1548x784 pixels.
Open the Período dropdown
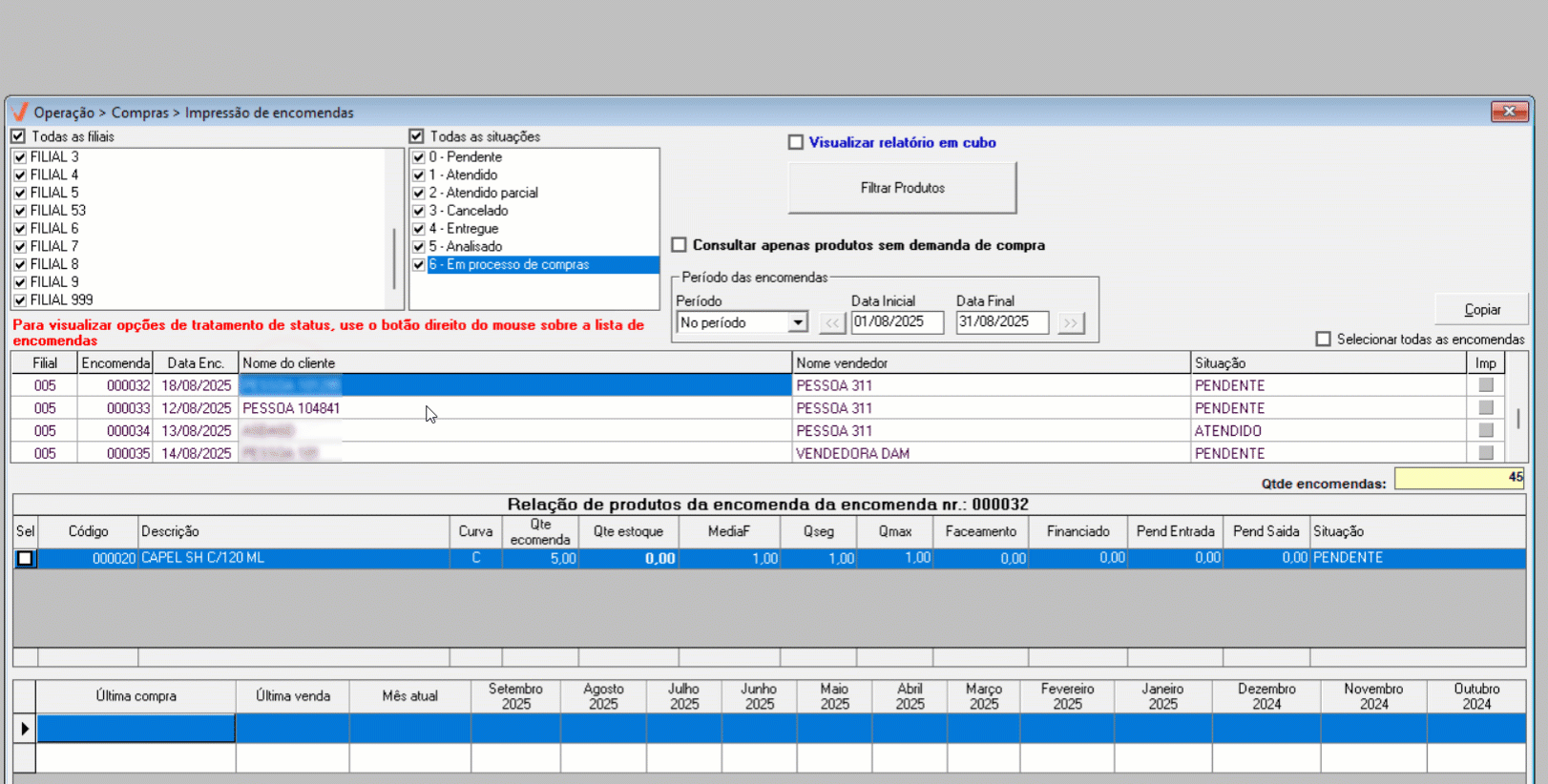click(x=797, y=323)
